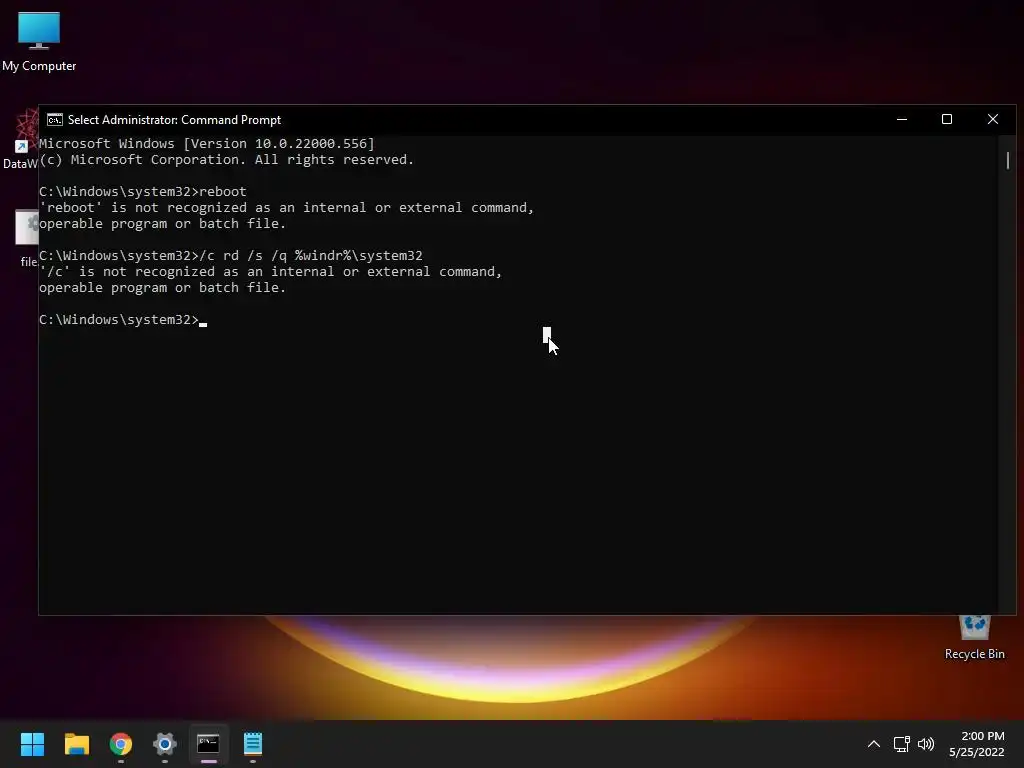Open Notepad from the taskbar

coord(253,744)
